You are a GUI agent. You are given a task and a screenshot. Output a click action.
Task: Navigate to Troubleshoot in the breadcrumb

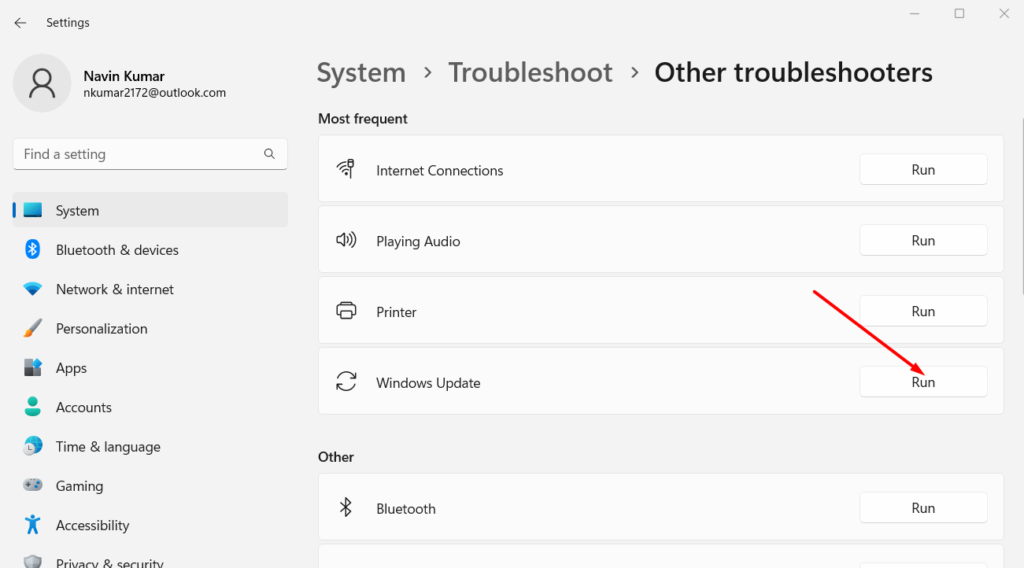coord(530,73)
